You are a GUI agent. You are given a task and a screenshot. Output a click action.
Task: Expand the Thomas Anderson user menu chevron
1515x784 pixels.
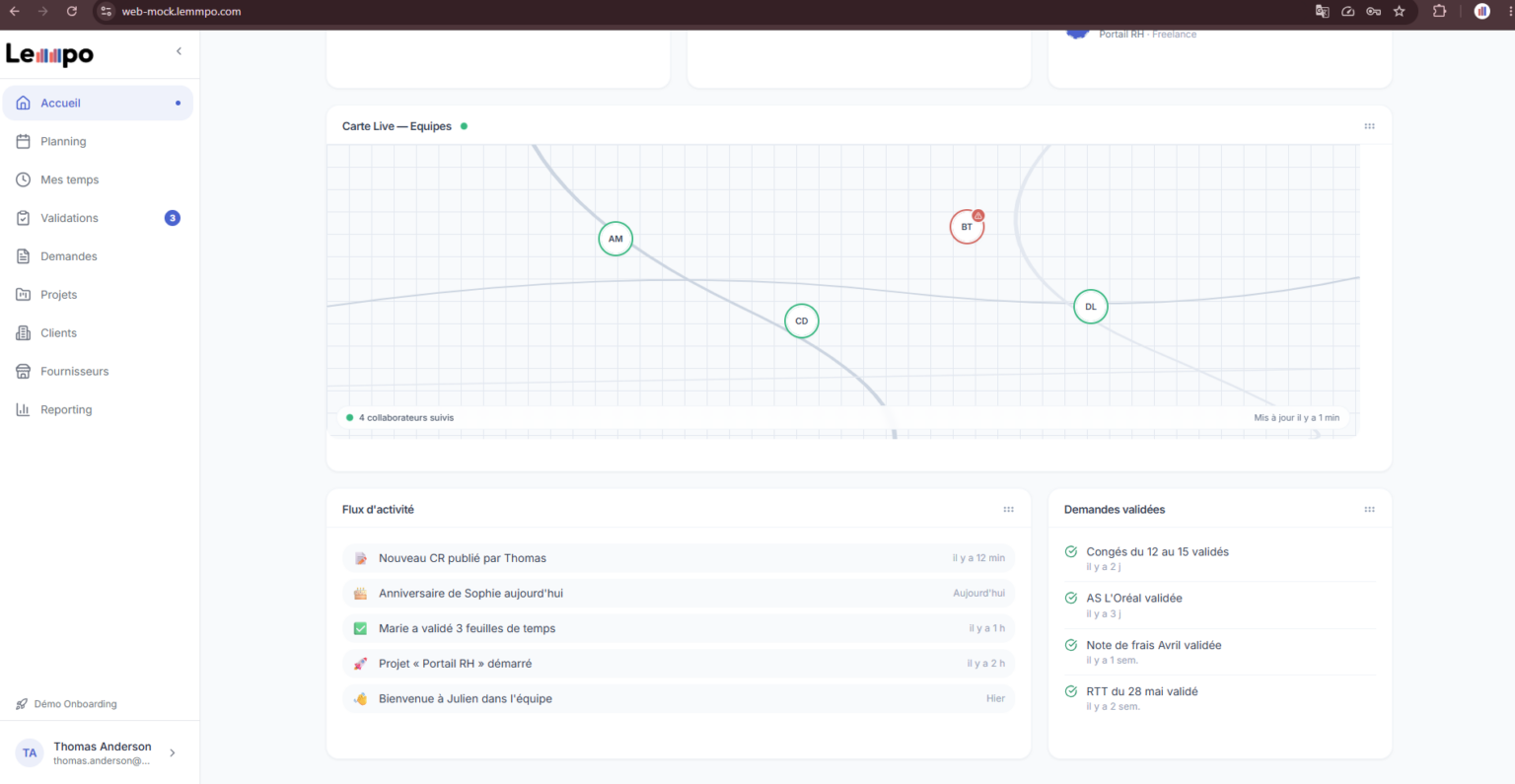point(173,752)
